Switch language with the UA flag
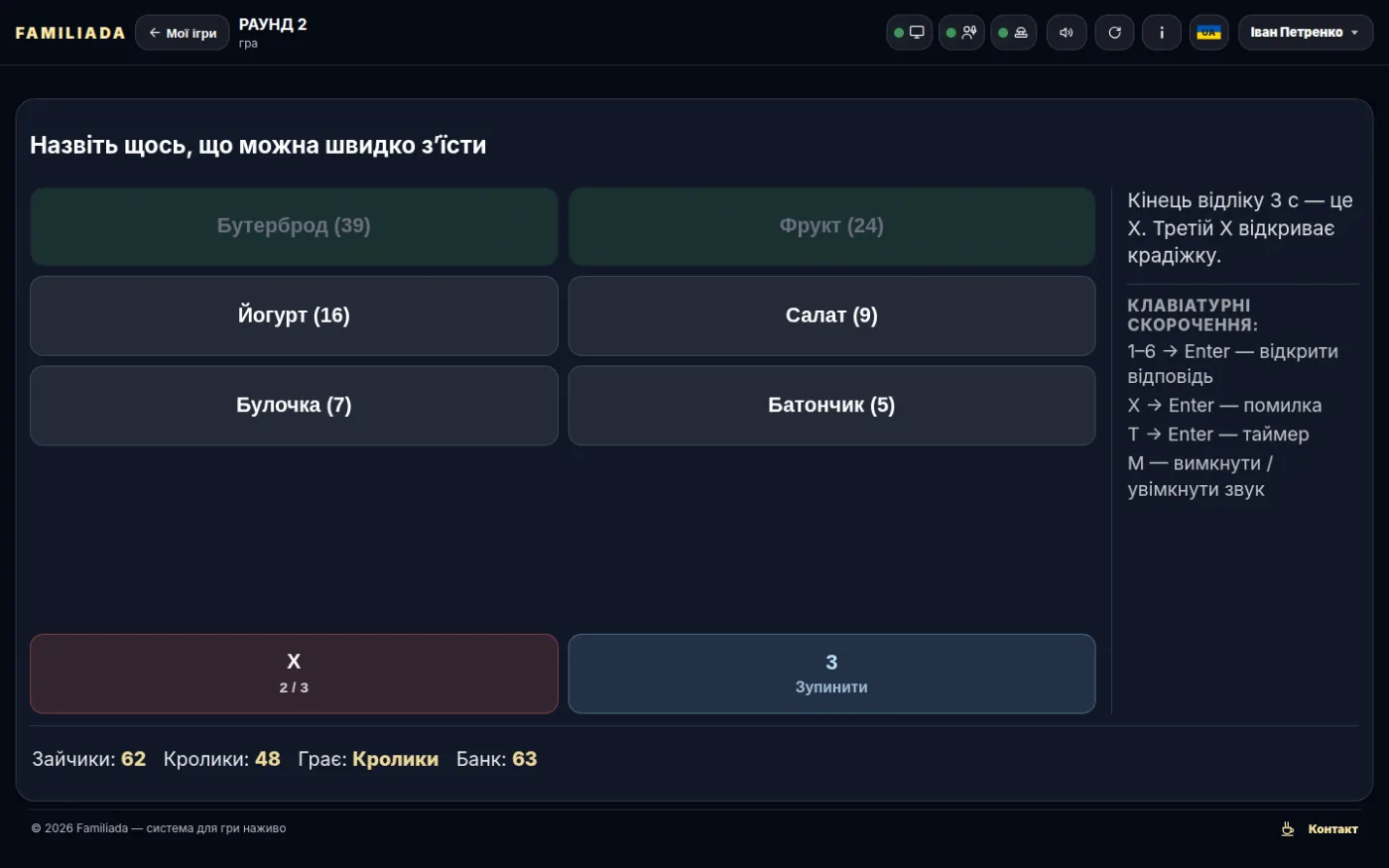 tap(1209, 33)
